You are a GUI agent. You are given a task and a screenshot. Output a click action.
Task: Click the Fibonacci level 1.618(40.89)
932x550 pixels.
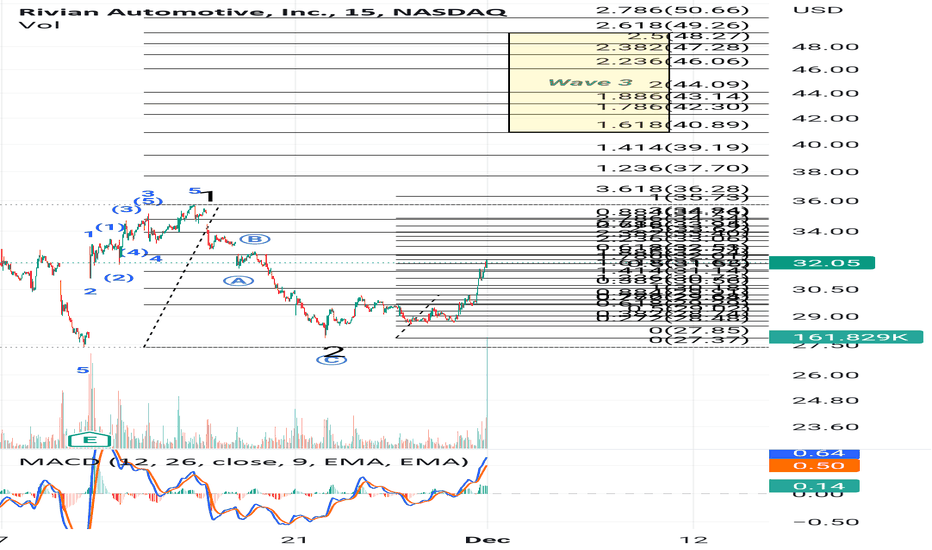672,125
